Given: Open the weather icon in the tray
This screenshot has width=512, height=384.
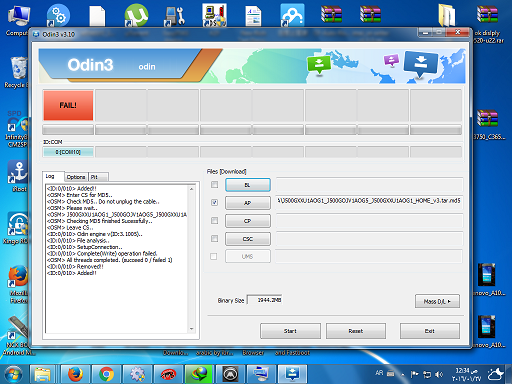Looking at the screenshot, I should click(x=496, y=374).
